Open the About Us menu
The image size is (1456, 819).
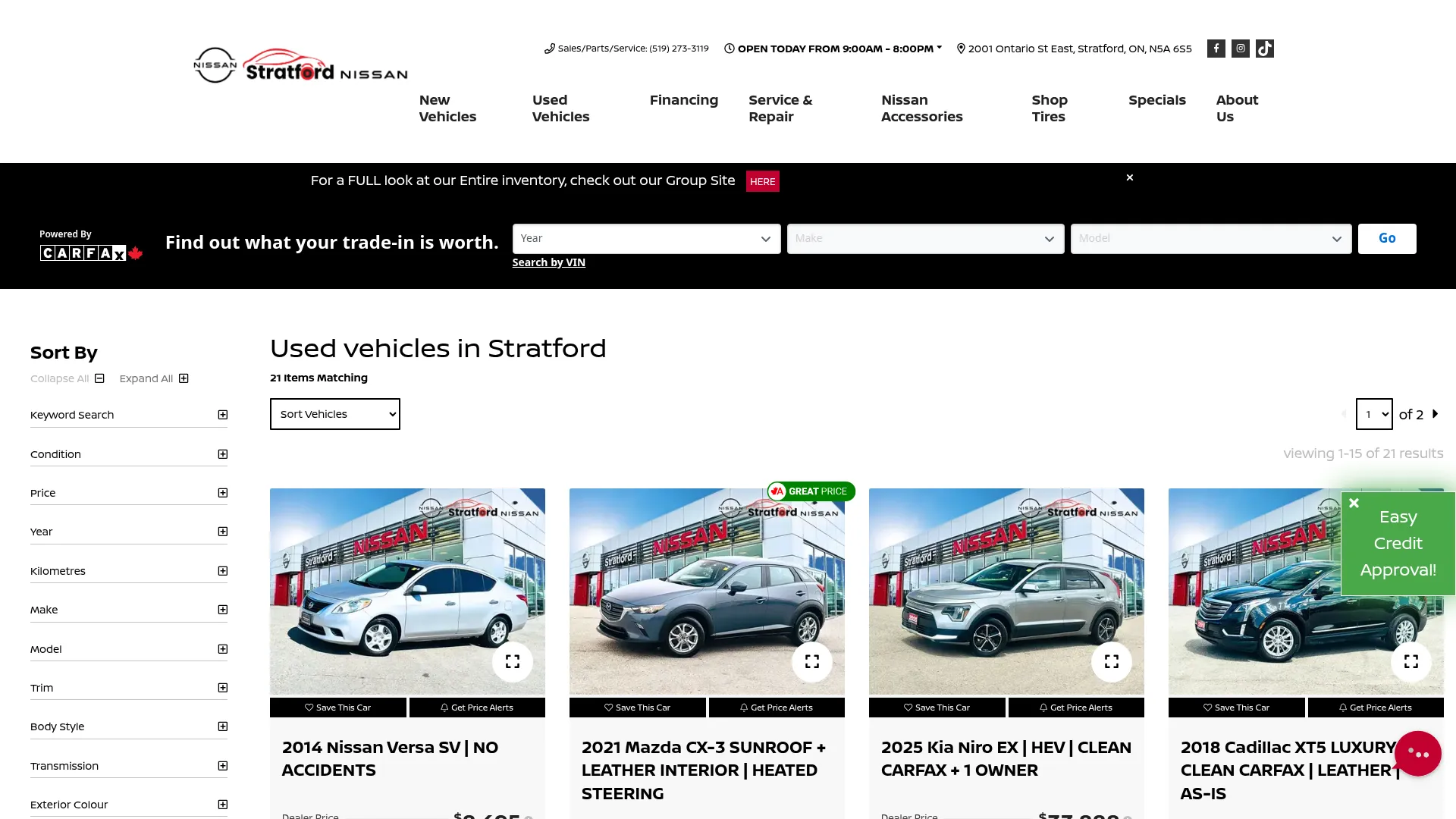click(x=1237, y=108)
